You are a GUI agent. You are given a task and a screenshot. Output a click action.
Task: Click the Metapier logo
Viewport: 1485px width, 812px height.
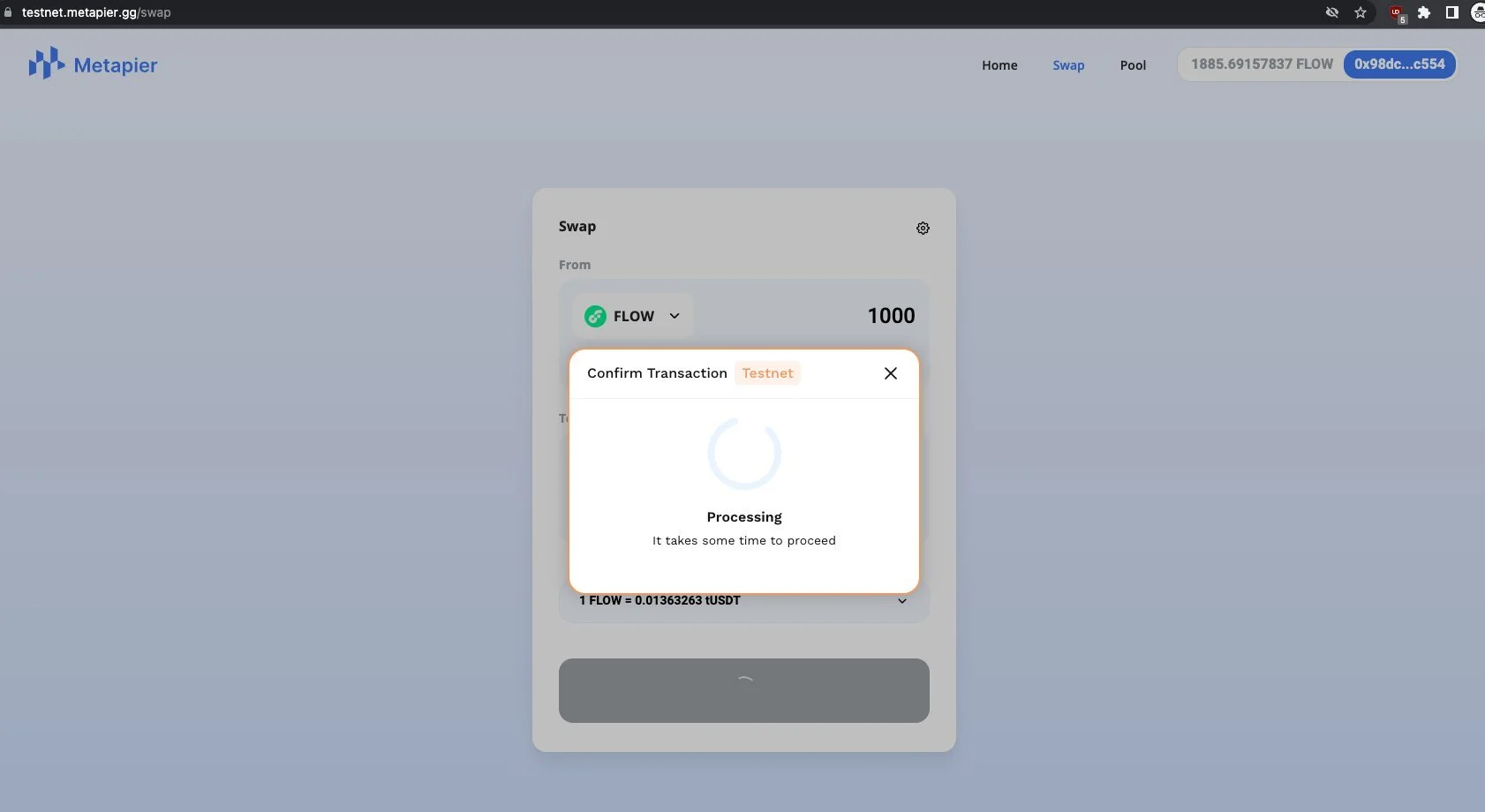[x=93, y=64]
